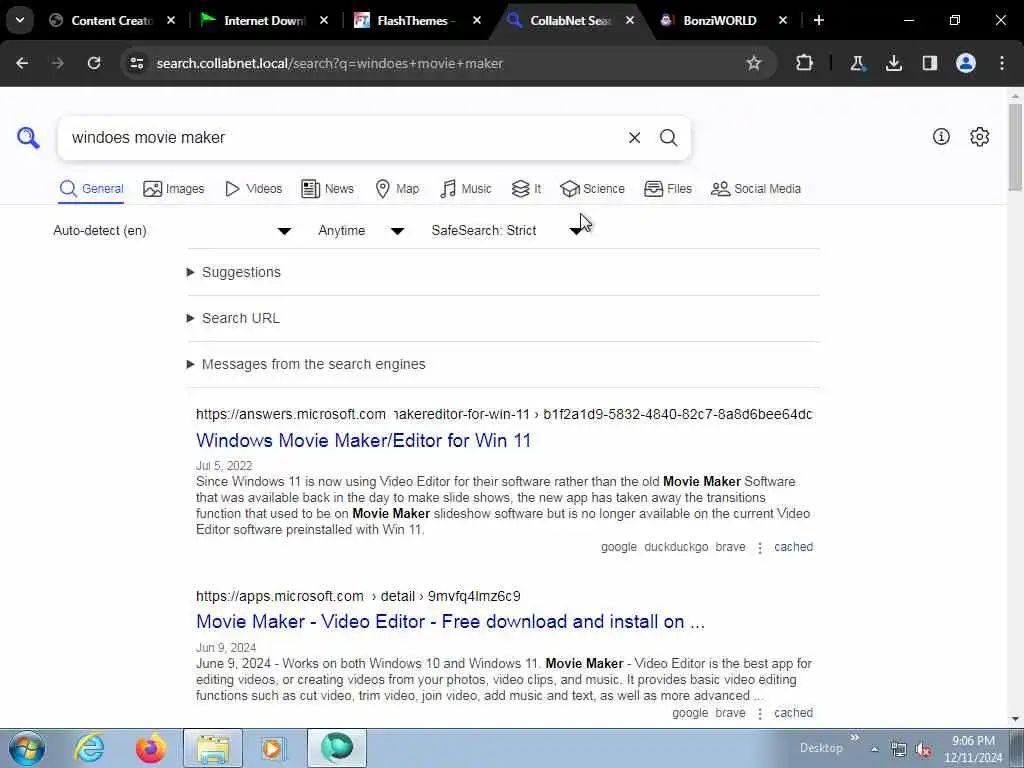Open the Windows Start button
This screenshot has width=1024, height=768.
click(x=27, y=748)
